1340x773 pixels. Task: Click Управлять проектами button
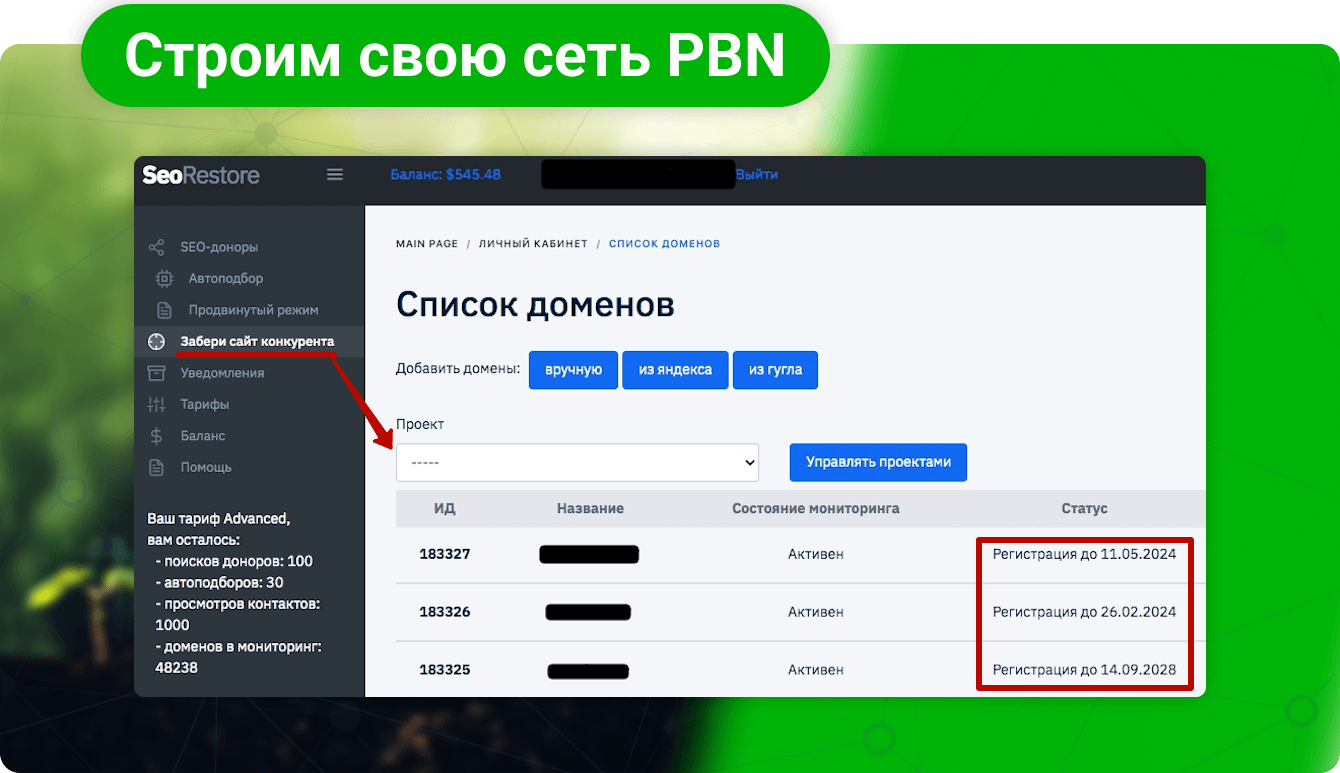(x=878, y=462)
